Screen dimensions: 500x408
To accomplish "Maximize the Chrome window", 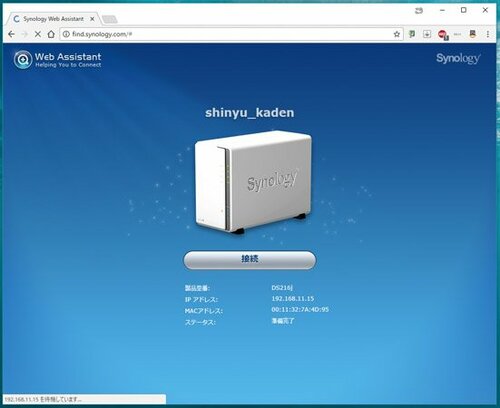I will tap(464, 10).
